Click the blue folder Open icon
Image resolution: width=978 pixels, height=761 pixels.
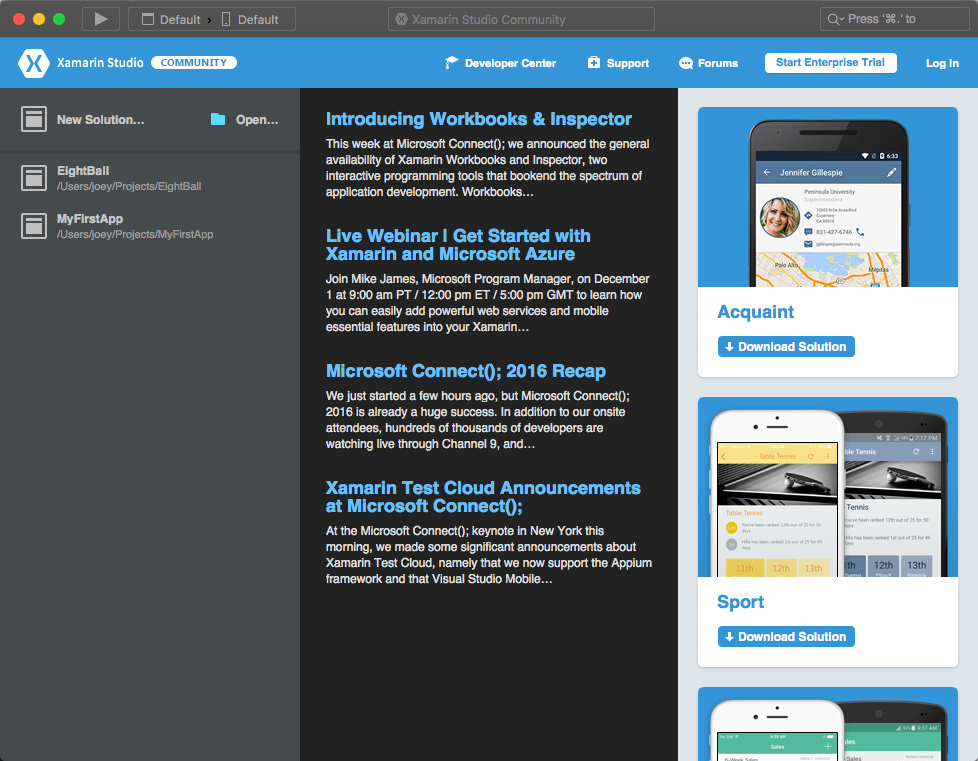tap(218, 119)
